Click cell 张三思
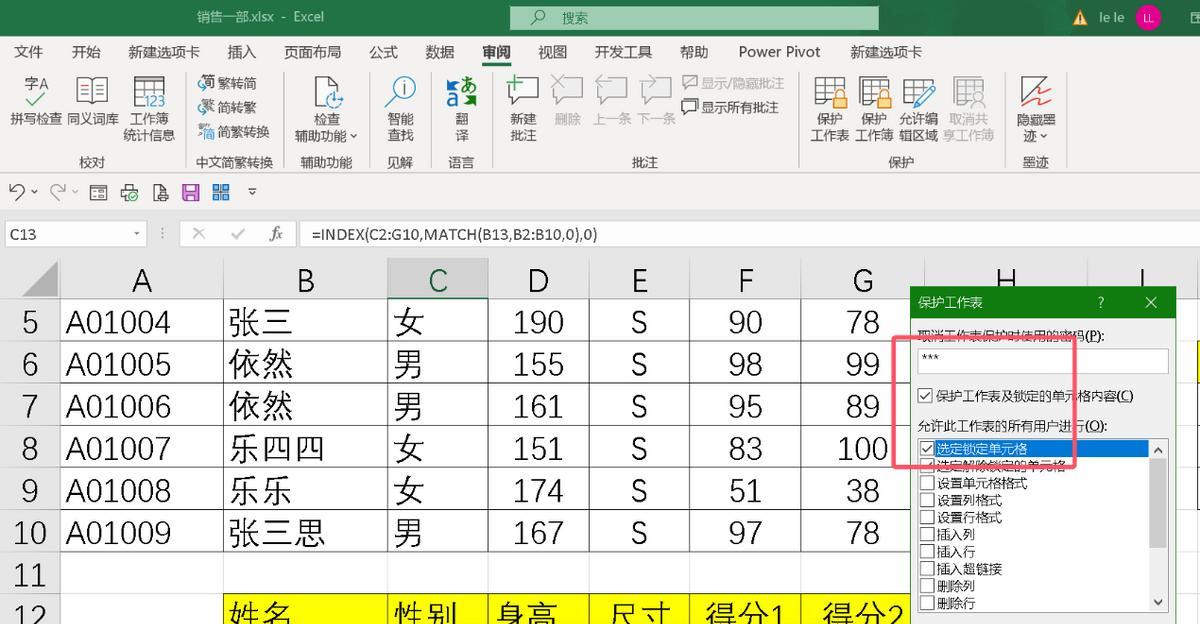Screen dimensions: 1200x624 click(305, 532)
